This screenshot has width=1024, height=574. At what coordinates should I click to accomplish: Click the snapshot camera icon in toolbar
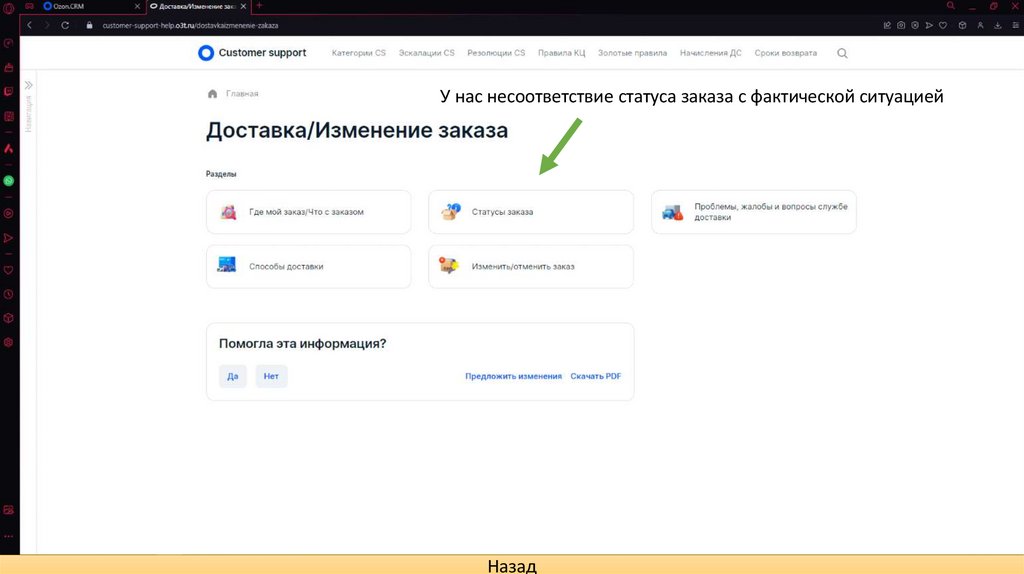pos(901,25)
